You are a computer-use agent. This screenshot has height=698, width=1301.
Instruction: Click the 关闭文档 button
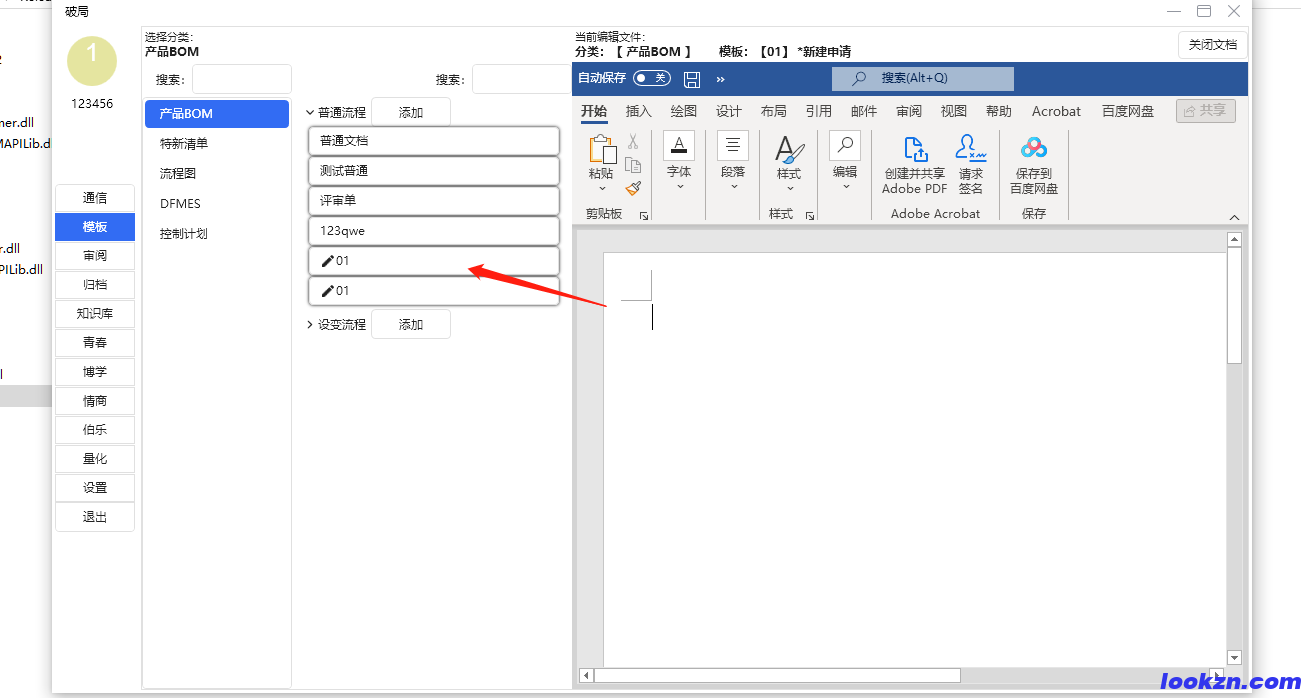click(x=1212, y=45)
